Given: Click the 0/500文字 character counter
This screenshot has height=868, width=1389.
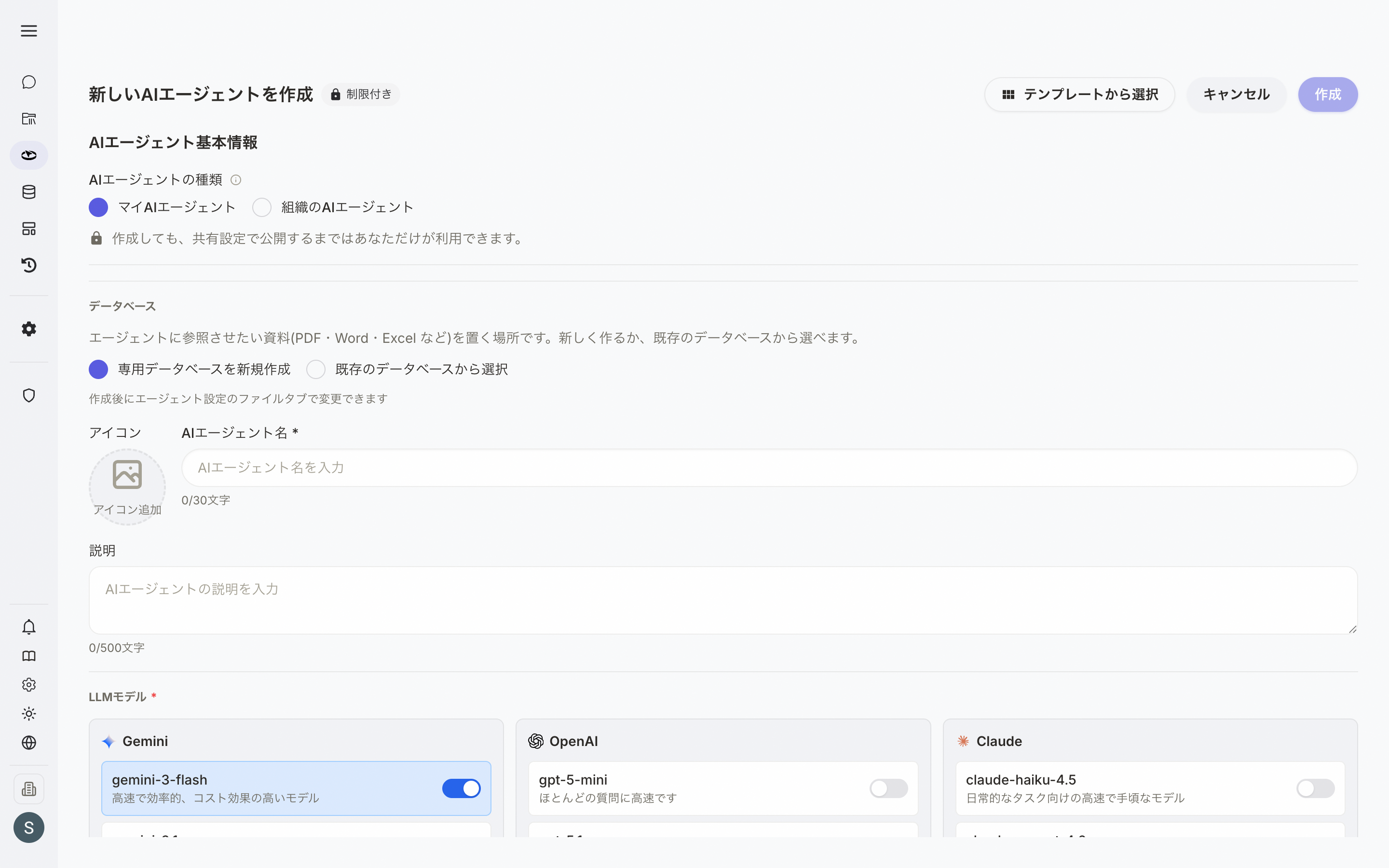Looking at the screenshot, I should 117,648.
